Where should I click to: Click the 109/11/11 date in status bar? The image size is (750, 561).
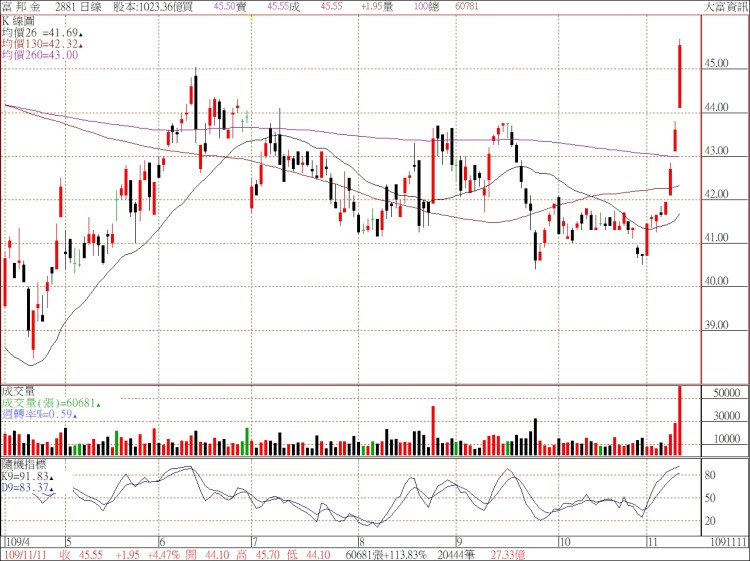(x=27, y=551)
